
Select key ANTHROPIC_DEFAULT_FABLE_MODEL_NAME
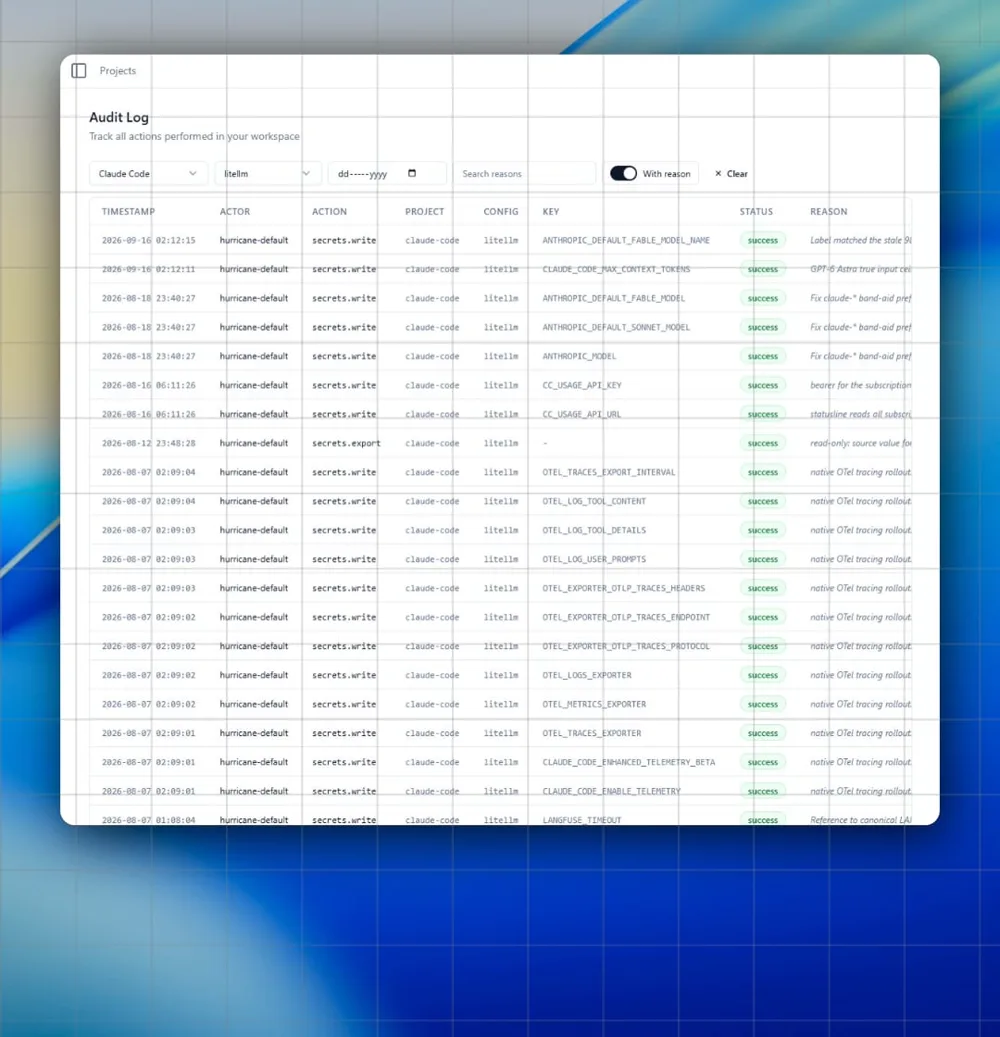coord(626,240)
